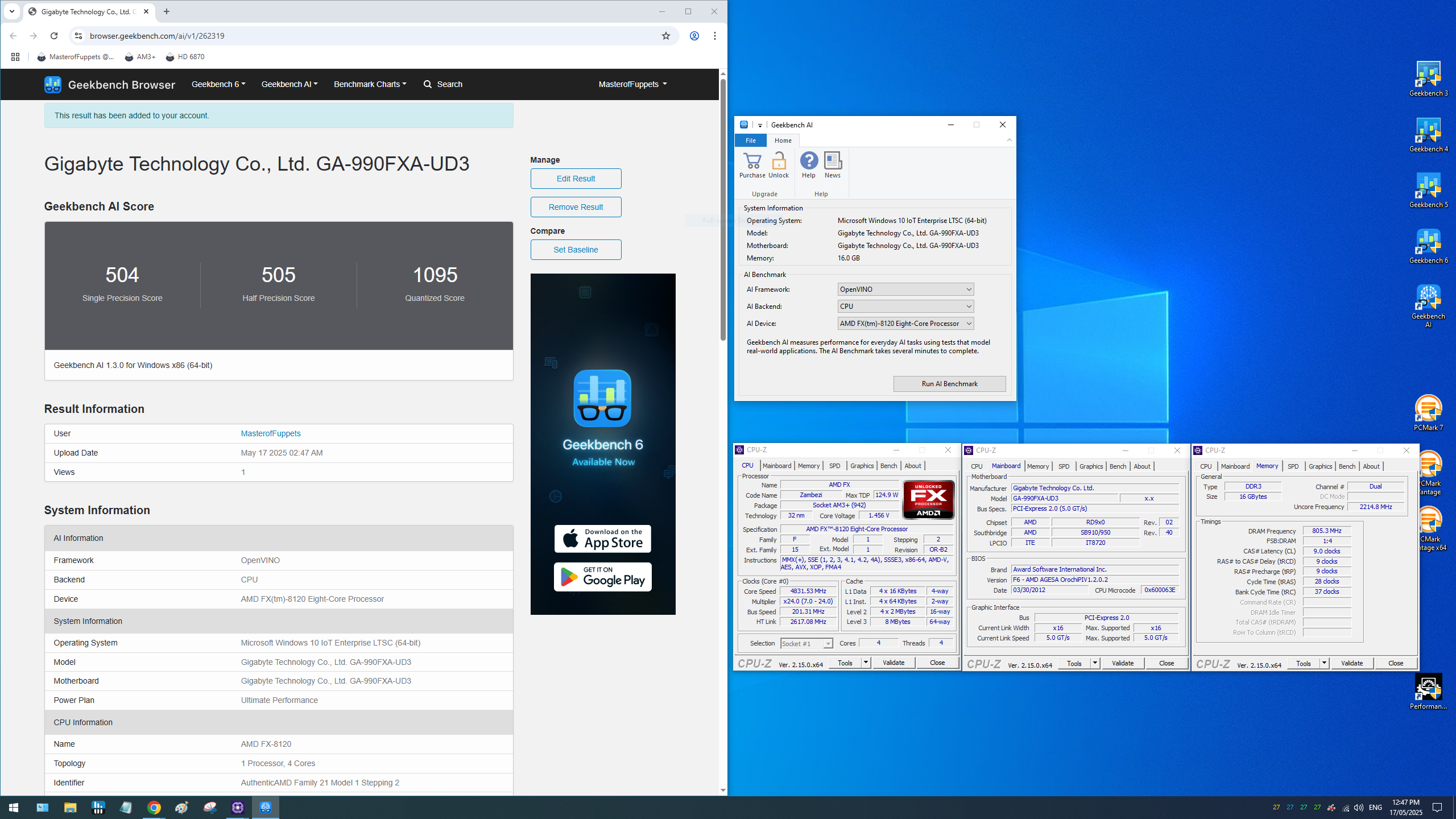This screenshot has height=819, width=1456.
Task: Open the File tab in Geekbench AI
Action: coord(750,140)
